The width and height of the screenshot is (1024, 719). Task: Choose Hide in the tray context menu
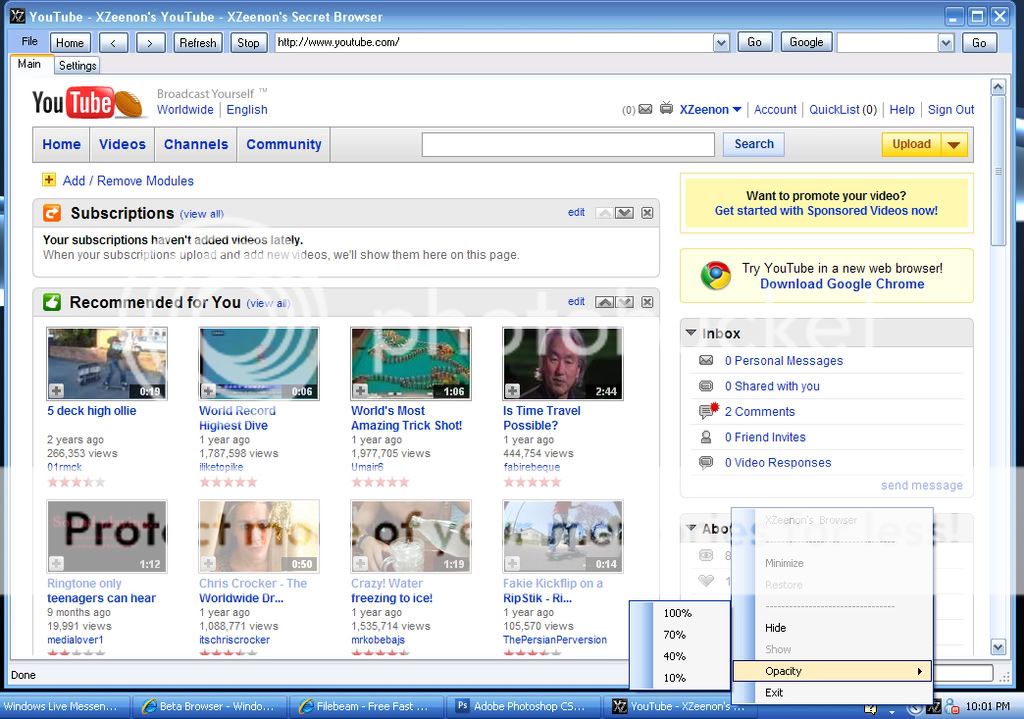(776, 628)
